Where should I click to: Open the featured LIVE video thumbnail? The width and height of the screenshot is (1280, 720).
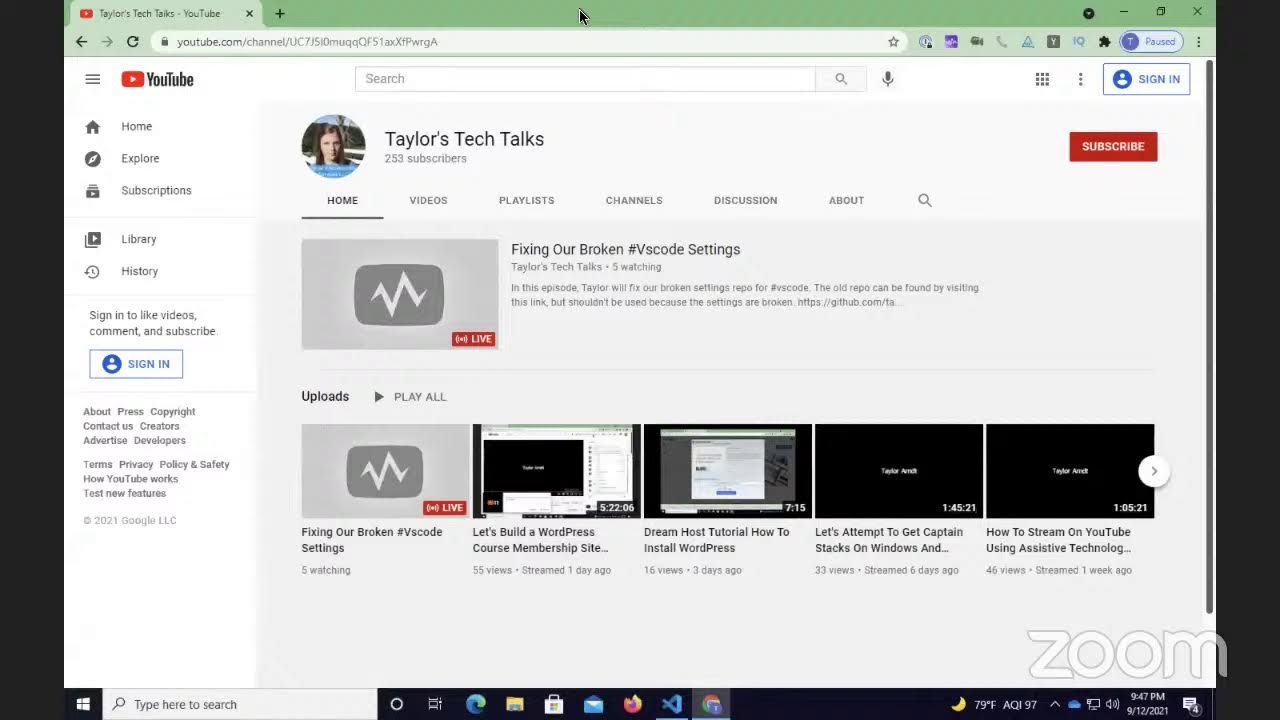pos(400,294)
